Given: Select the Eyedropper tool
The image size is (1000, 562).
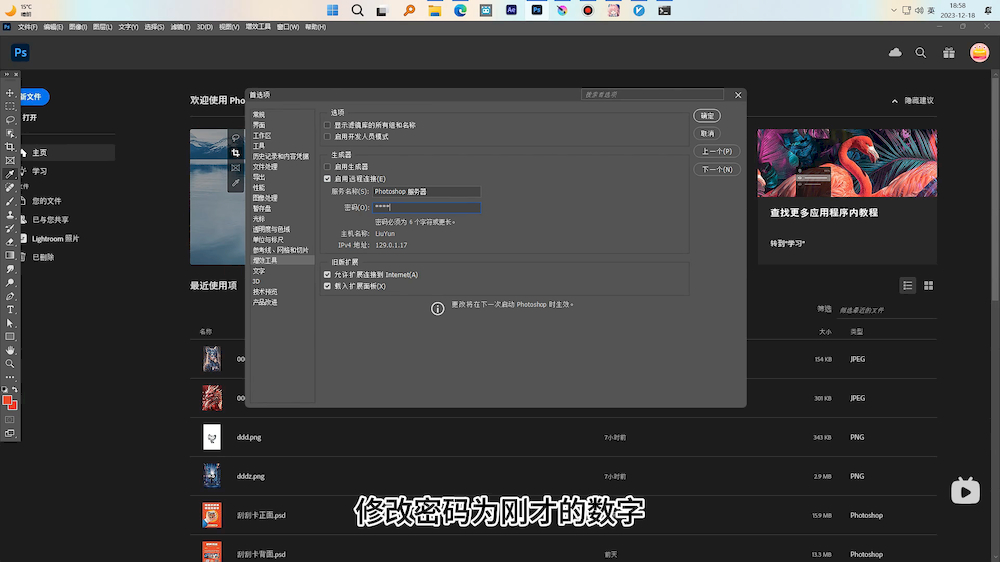Looking at the screenshot, I should [10, 174].
